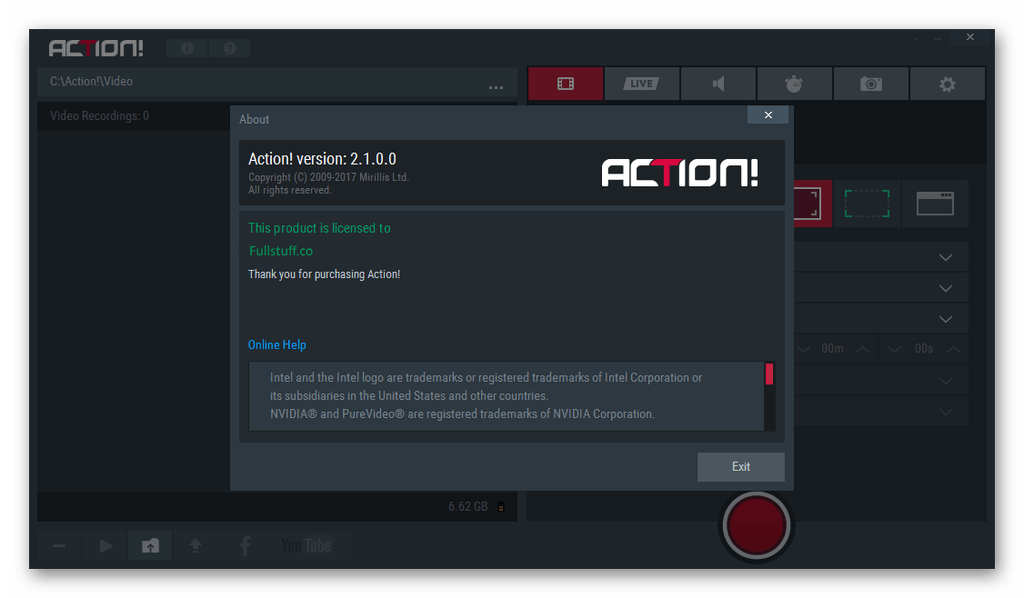Select region recording mode with dashed rectangle
The height and width of the screenshot is (598, 1024).
coord(867,204)
